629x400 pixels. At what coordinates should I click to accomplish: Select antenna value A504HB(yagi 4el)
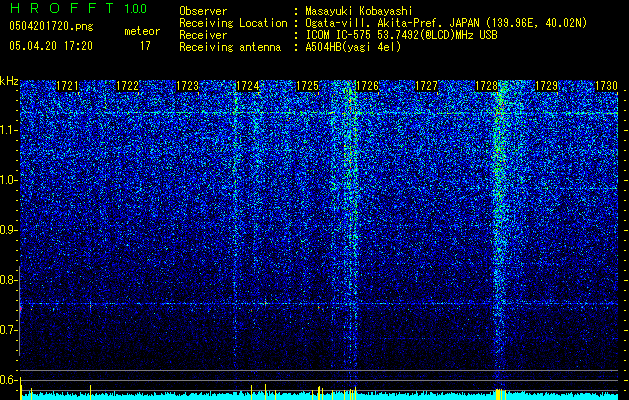tap(353, 47)
